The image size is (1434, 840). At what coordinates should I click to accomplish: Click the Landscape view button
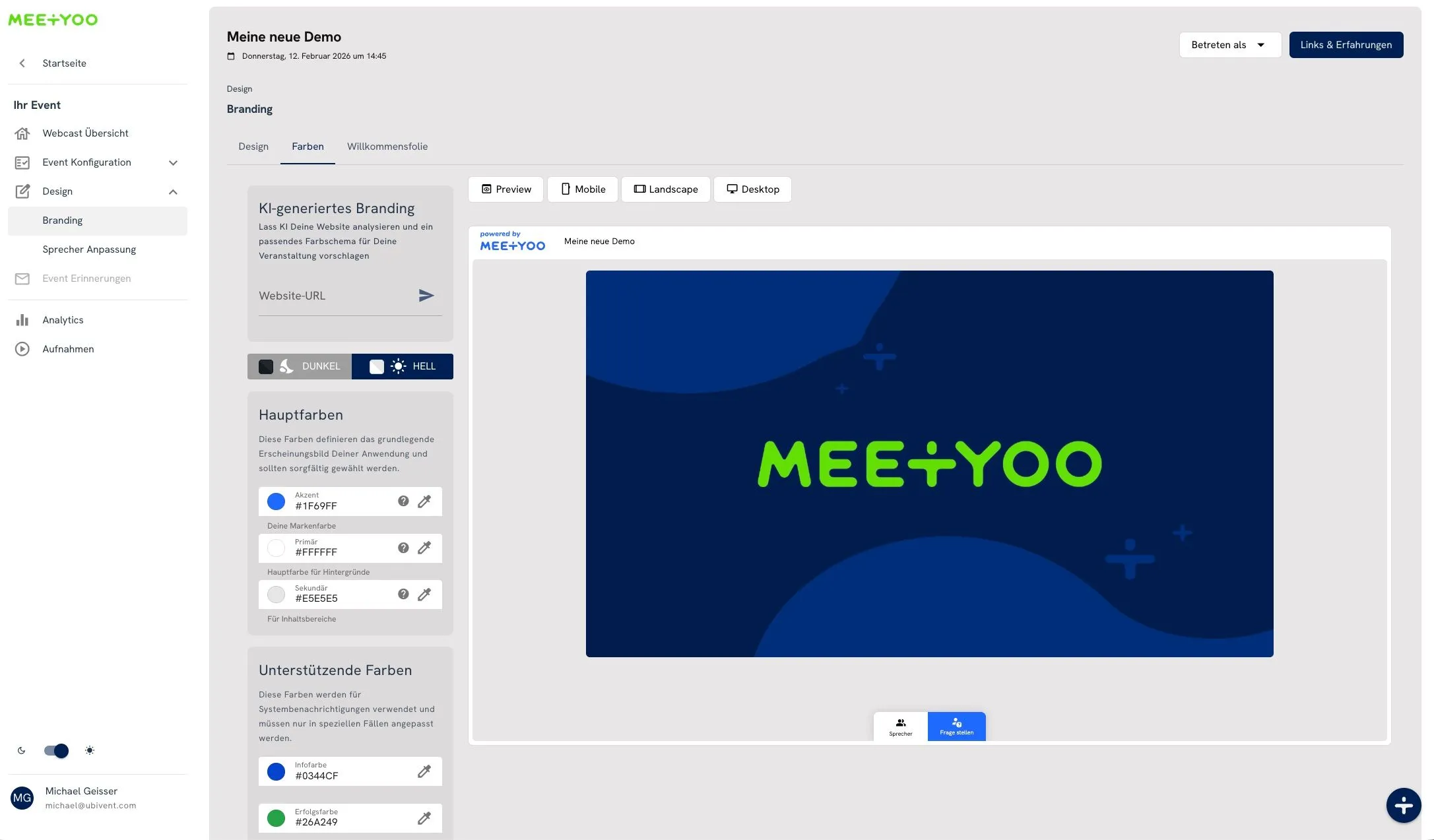(x=666, y=189)
